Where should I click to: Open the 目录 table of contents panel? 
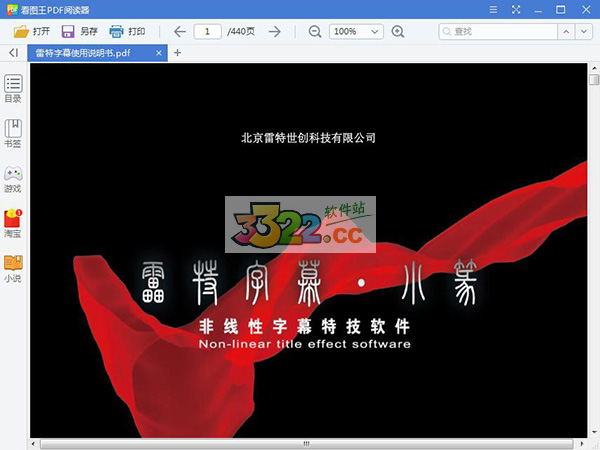pos(13,88)
